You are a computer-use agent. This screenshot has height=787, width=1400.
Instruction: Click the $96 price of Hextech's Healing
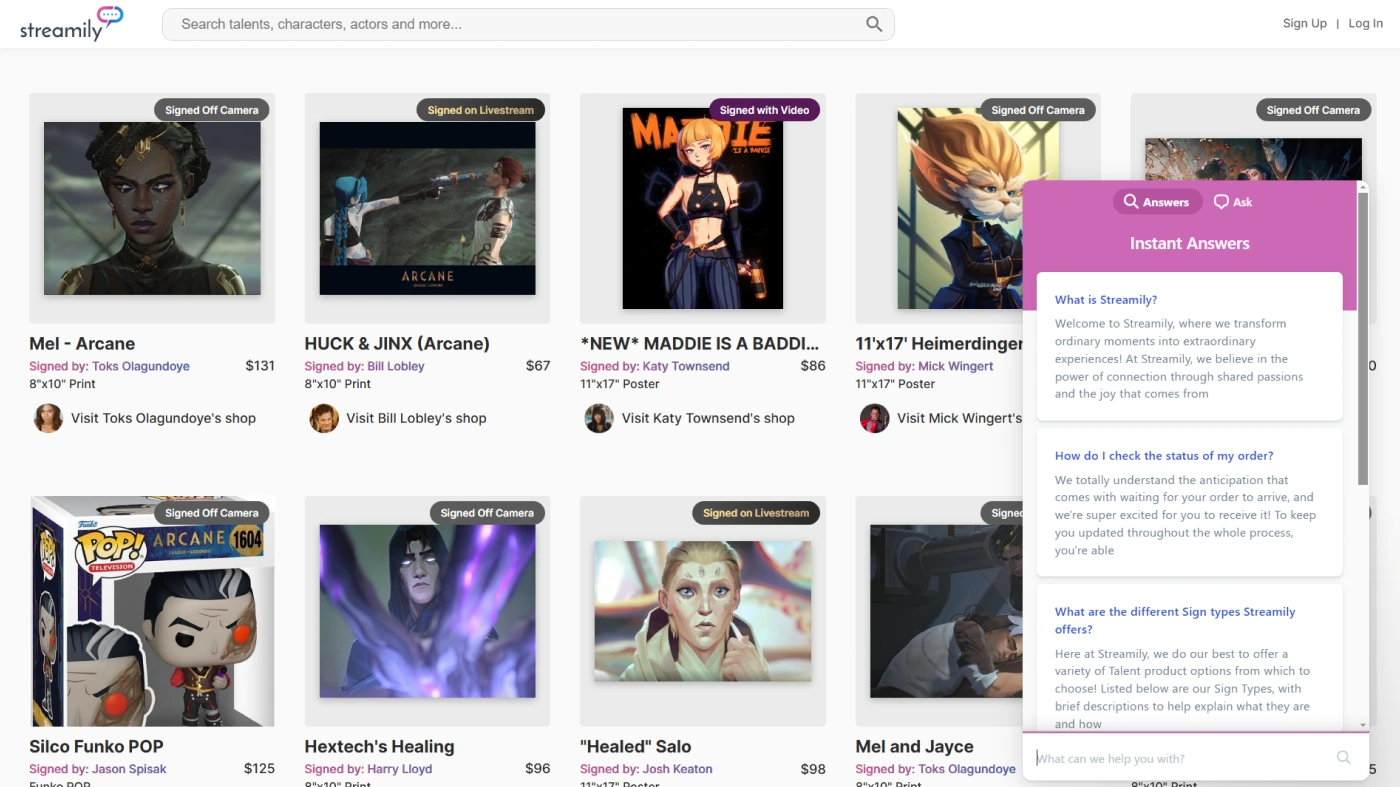click(538, 769)
